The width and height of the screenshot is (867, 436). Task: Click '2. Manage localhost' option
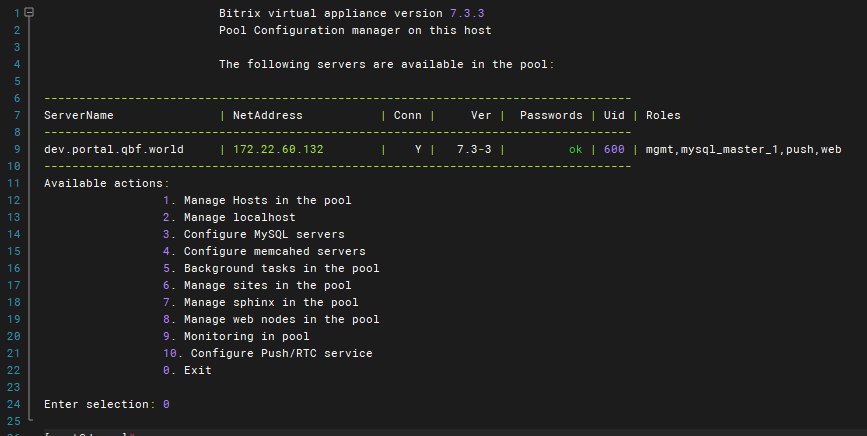coord(229,217)
